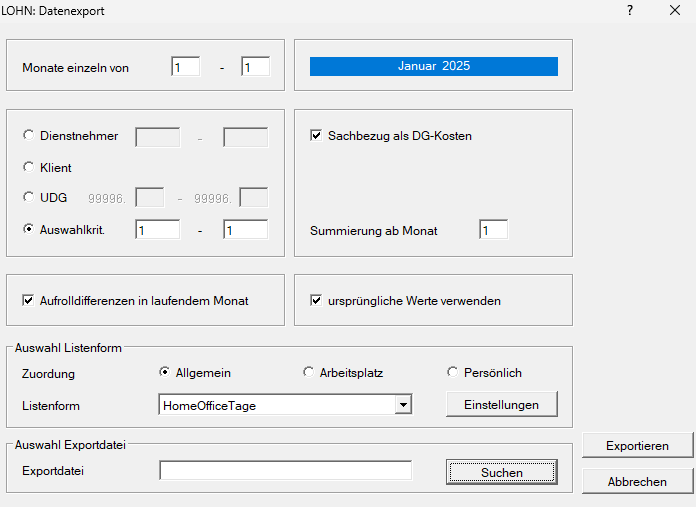Toggle ursprüngliche Werte verwenden checkbox
The height and width of the screenshot is (507, 696).
point(317,300)
